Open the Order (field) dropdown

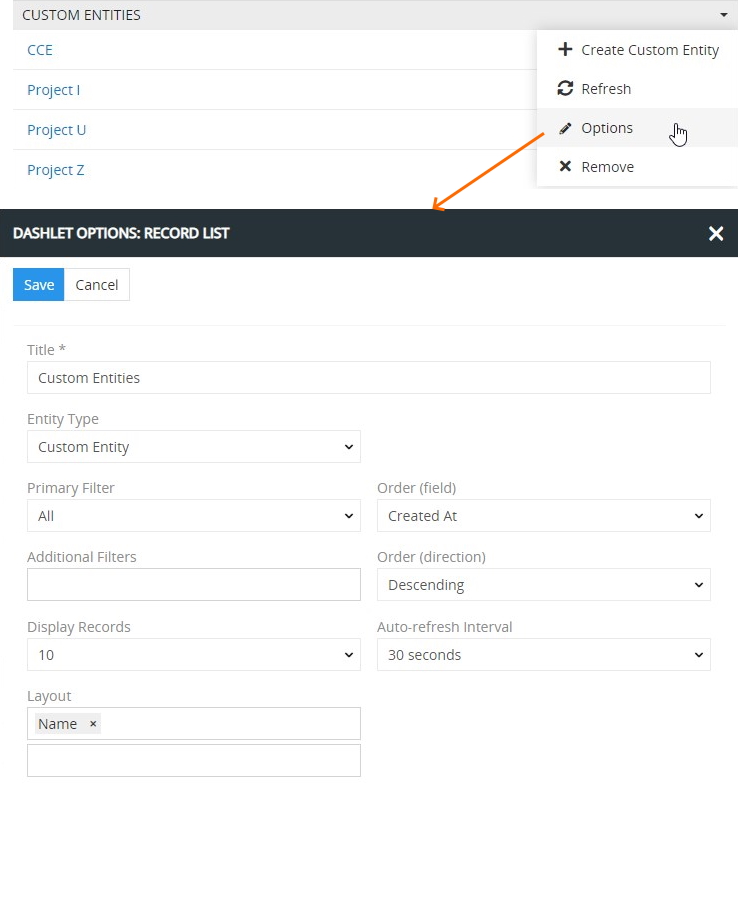coord(543,515)
